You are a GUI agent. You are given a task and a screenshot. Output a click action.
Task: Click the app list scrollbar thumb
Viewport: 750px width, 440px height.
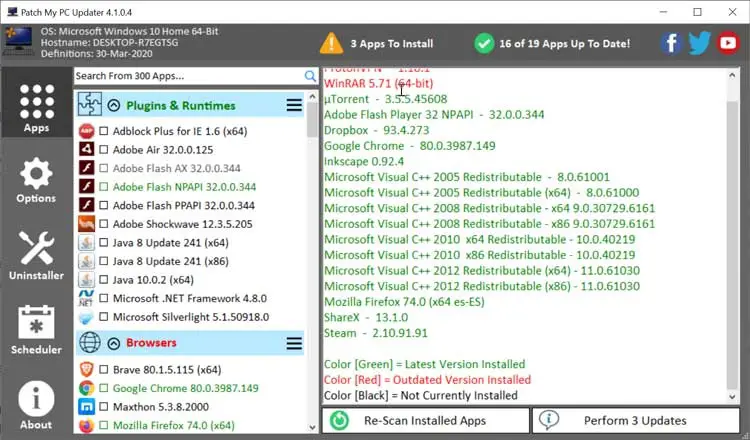click(312, 120)
